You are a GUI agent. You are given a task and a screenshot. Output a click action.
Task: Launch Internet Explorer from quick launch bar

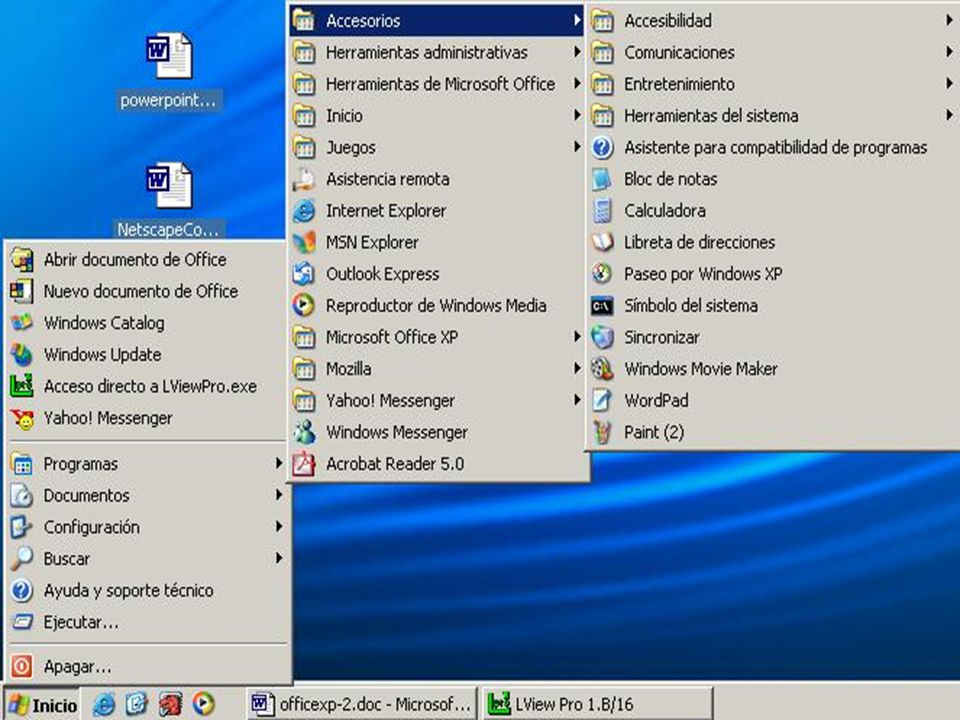tap(103, 704)
